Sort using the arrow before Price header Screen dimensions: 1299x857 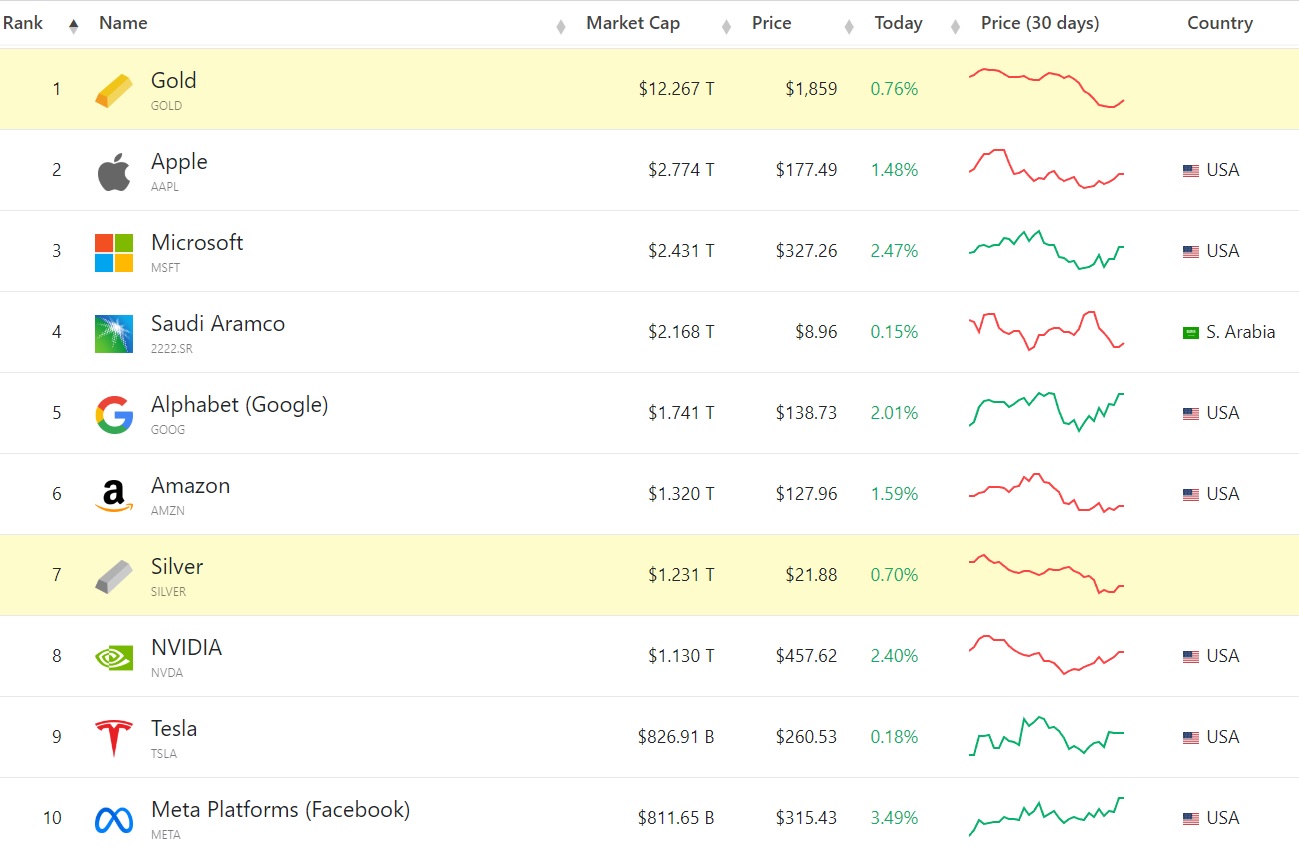pos(727,27)
